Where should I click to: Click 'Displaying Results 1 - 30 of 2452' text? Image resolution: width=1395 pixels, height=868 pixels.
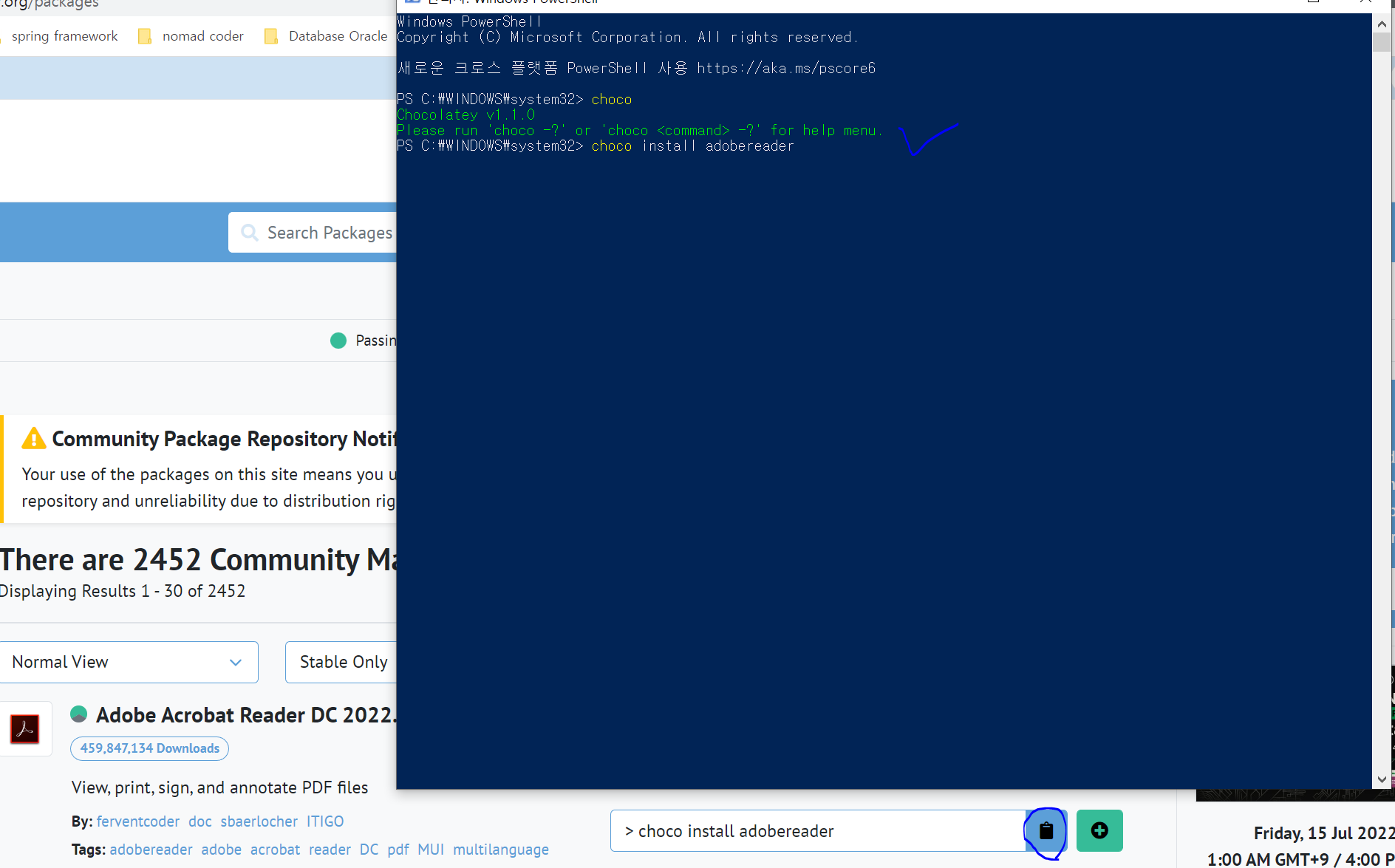(123, 591)
